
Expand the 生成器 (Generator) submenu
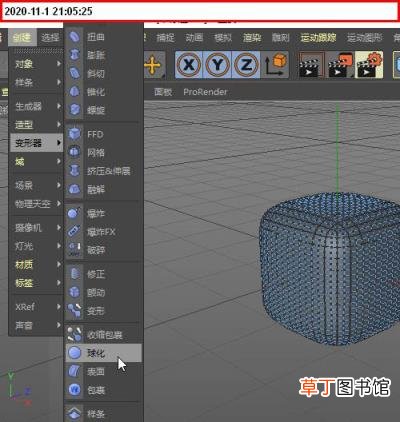[37, 106]
